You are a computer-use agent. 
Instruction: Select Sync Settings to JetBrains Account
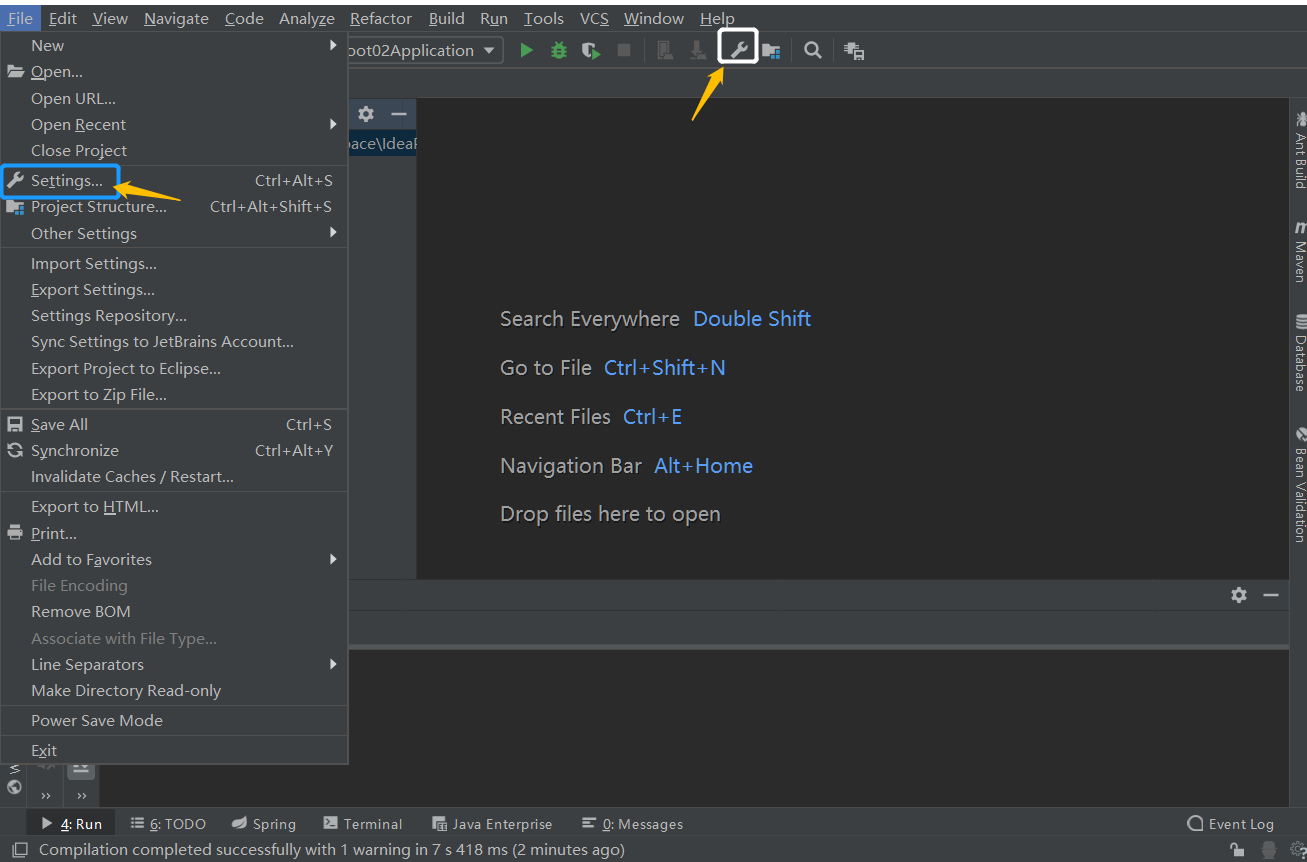(x=174, y=341)
